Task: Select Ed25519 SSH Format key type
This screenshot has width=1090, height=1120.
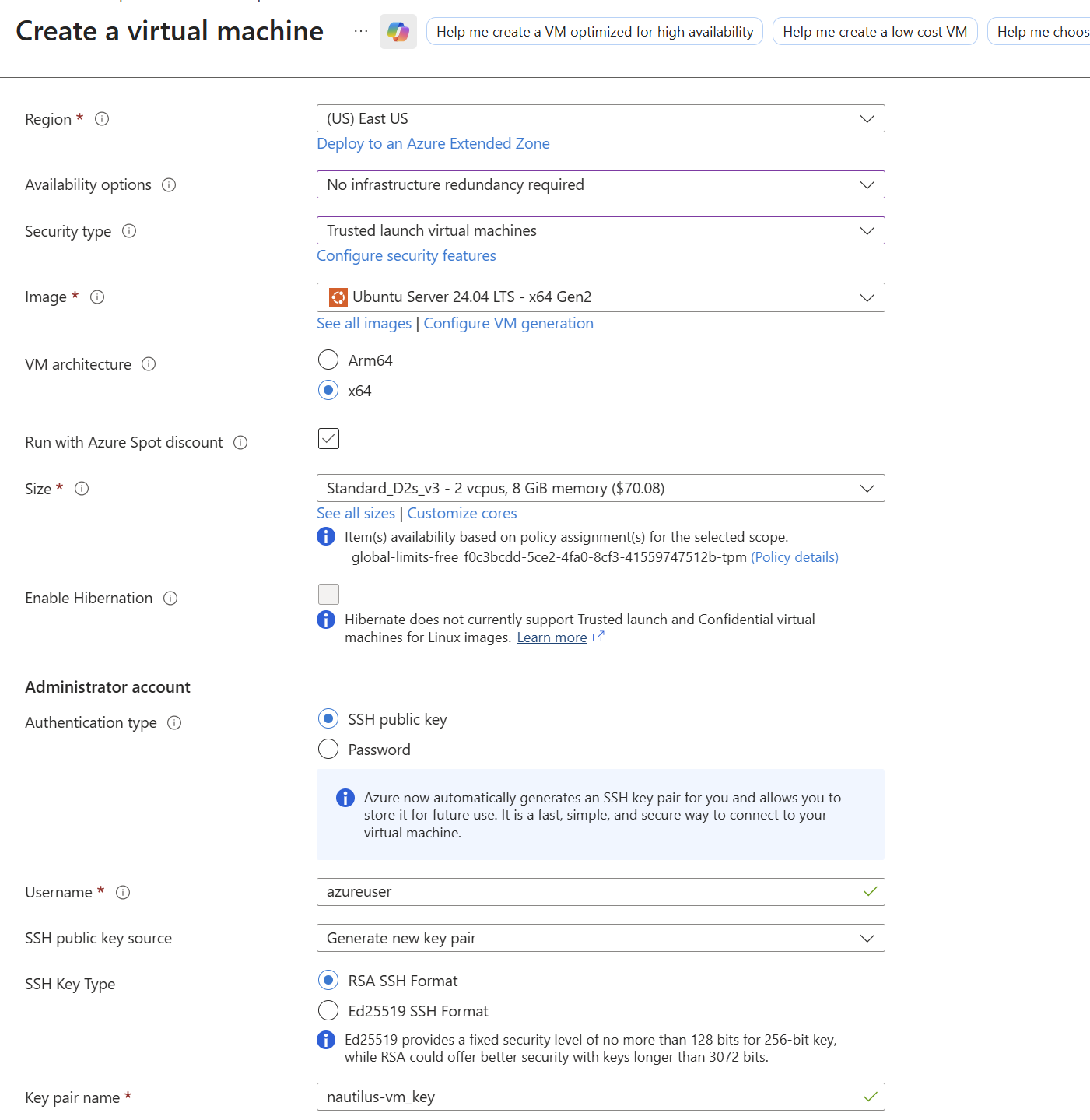Action: (328, 1010)
